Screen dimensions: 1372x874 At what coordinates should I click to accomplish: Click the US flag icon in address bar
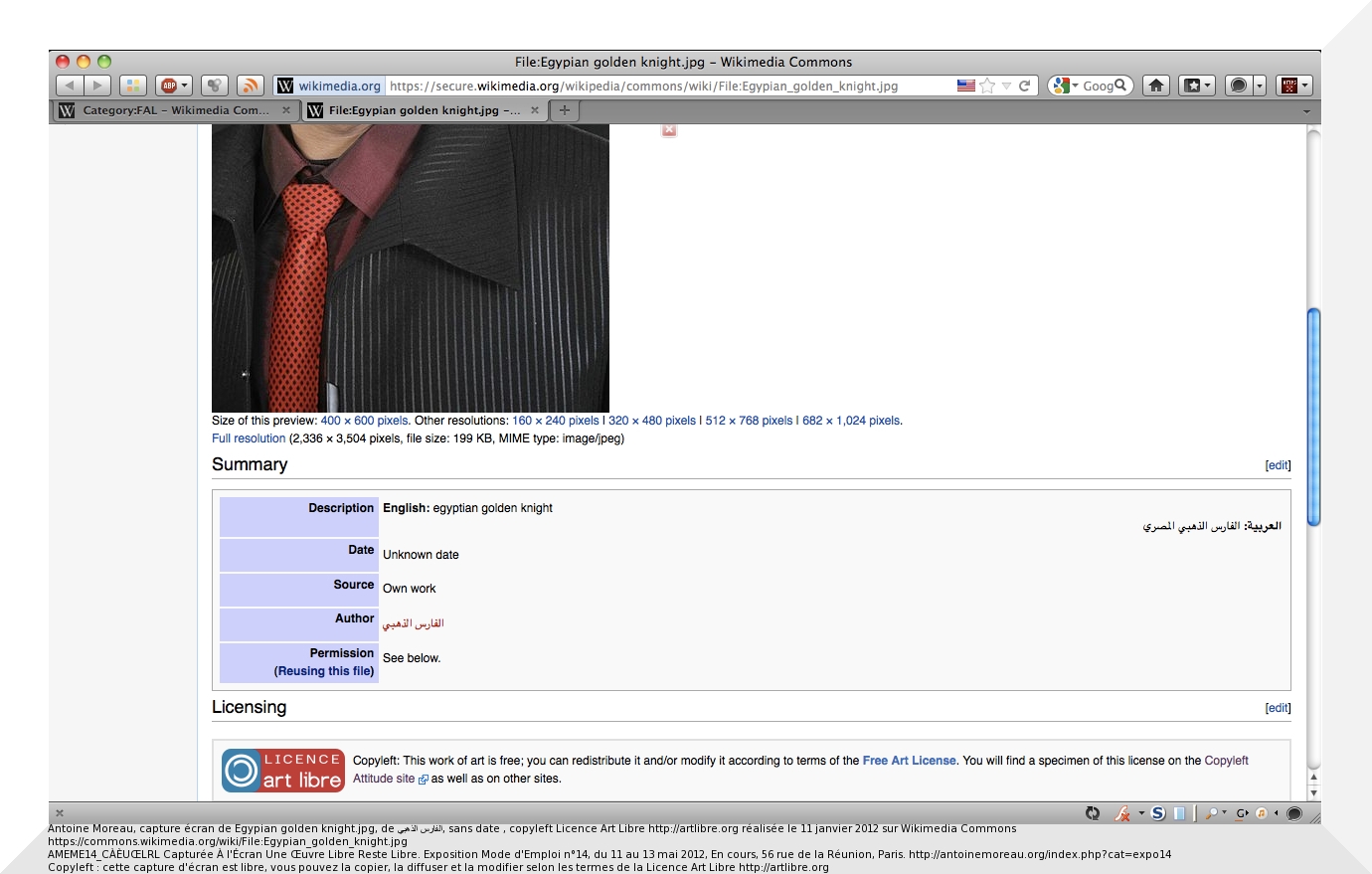965,86
